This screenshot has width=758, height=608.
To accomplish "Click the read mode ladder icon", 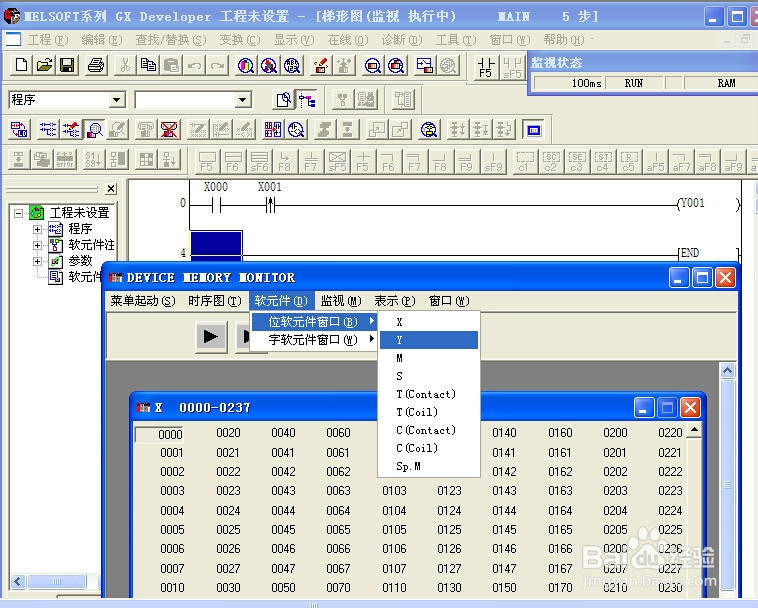I will (x=48, y=130).
